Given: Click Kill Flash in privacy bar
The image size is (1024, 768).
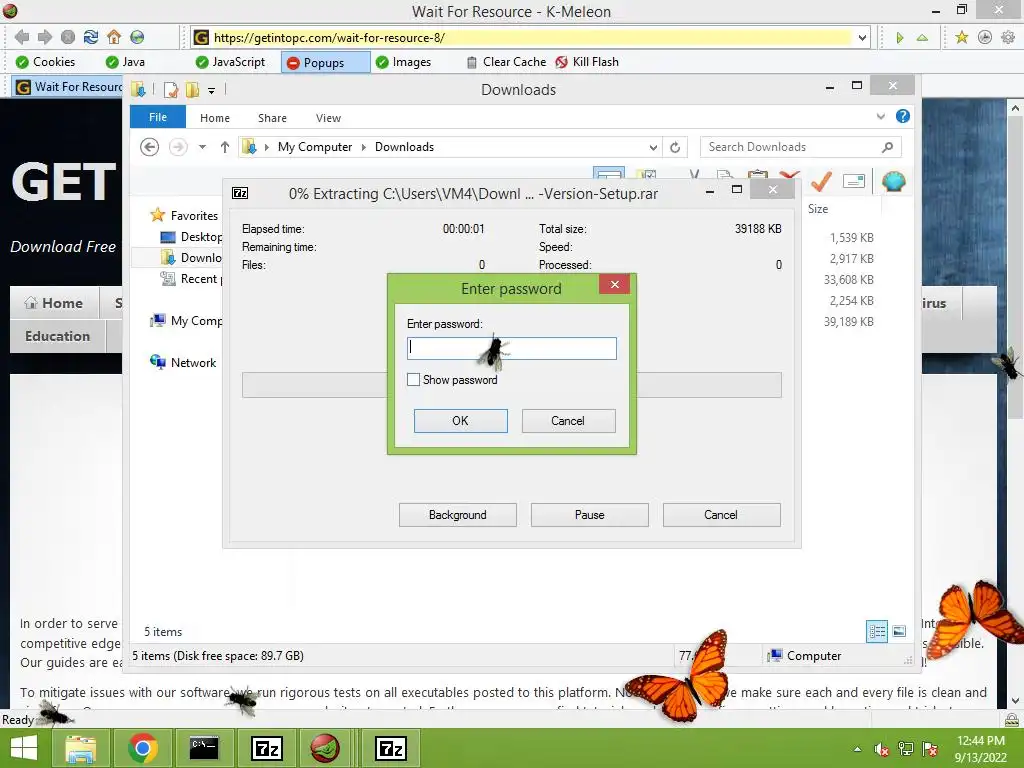Looking at the screenshot, I should pos(587,62).
